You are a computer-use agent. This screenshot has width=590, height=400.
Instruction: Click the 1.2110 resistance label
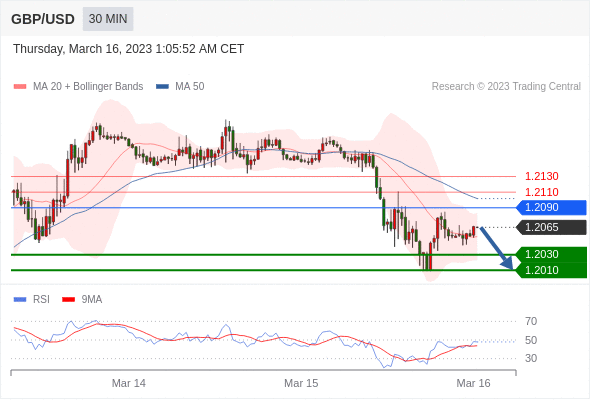point(541,192)
